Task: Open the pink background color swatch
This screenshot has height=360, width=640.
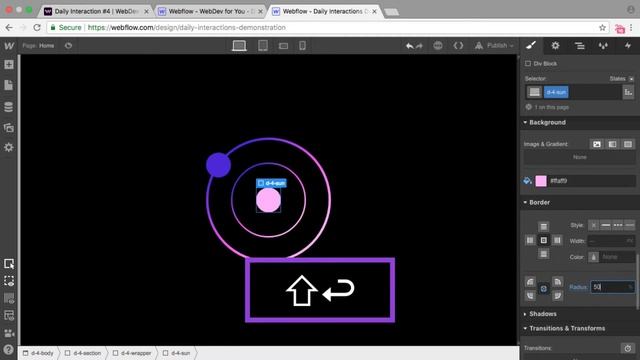Action: pyautogui.click(x=541, y=181)
